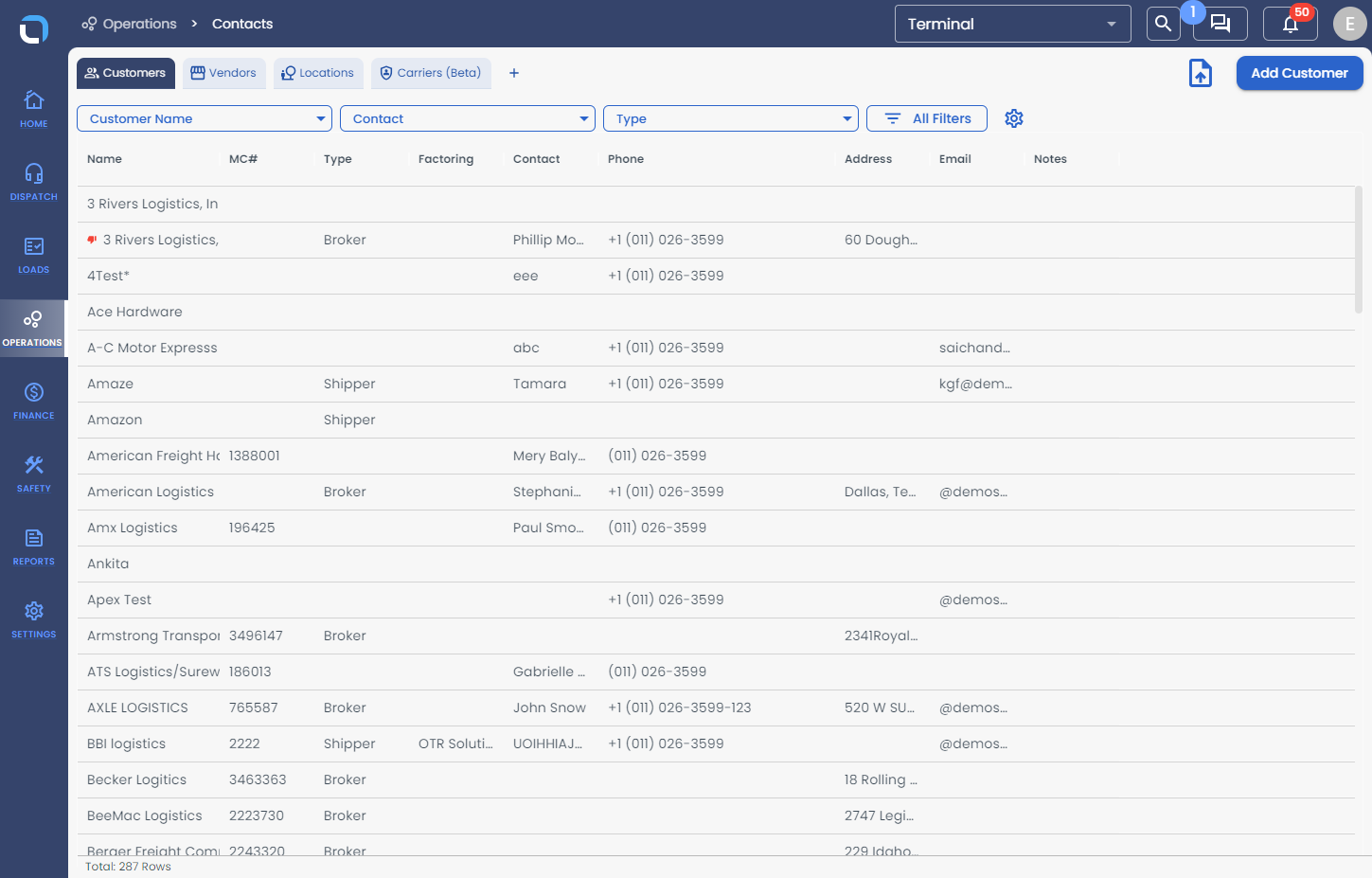Sort by the Name column header
The image size is (1372, 878).
(104, 159)
